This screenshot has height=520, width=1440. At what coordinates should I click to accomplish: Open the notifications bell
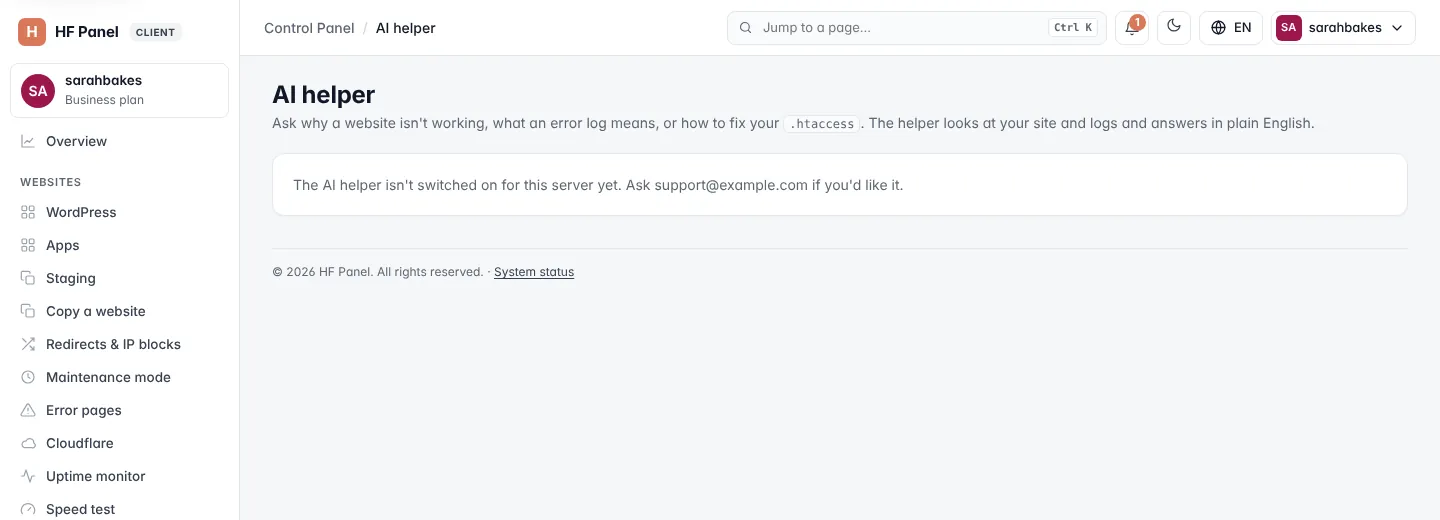[x=1132, y=28]
